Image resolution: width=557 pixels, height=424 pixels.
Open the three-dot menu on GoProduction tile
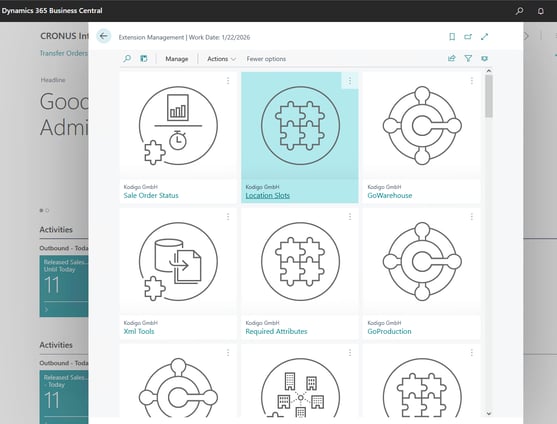[471, 217]
